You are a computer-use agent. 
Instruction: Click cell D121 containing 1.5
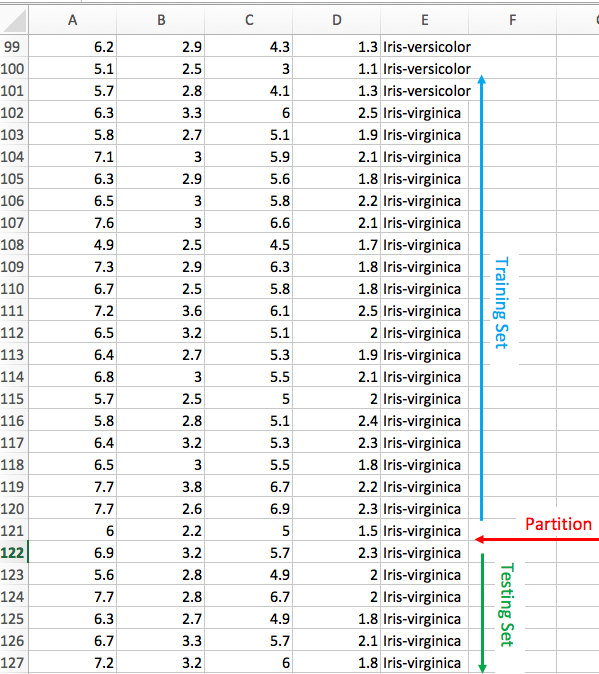tap(336, 531)
